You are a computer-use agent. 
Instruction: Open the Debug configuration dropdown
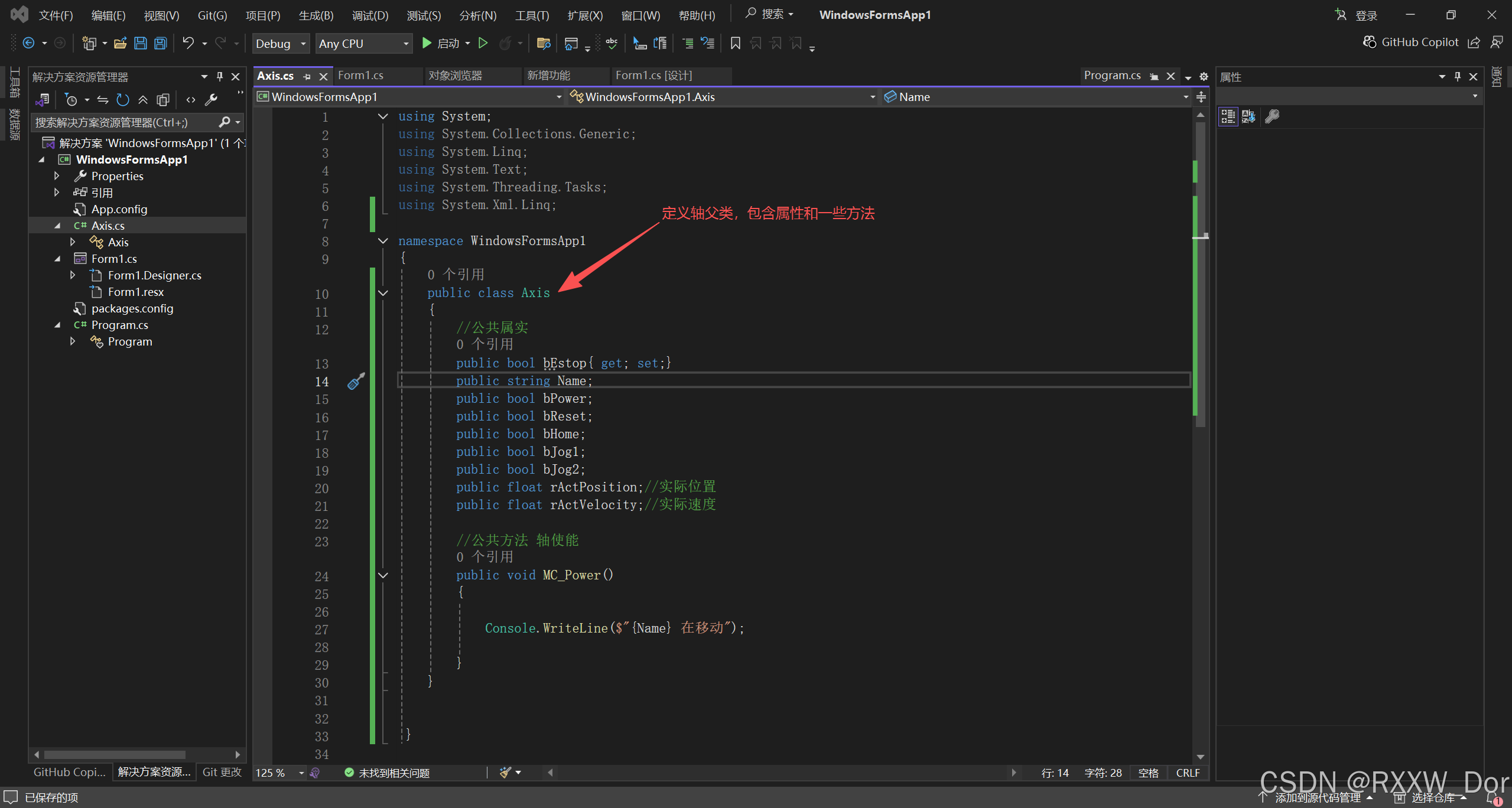[x=281, y=44]
